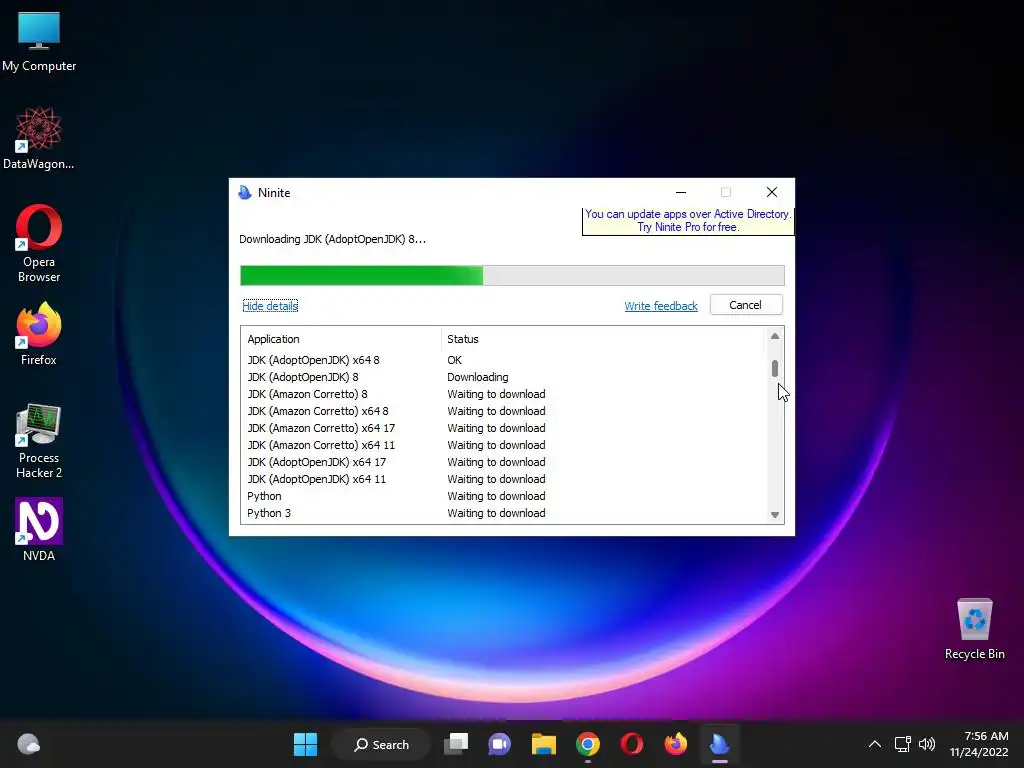Switch to Ninite taskbar icon
Image resolution: width=1024 pixels, height=768 pixels.
(719, 744)
